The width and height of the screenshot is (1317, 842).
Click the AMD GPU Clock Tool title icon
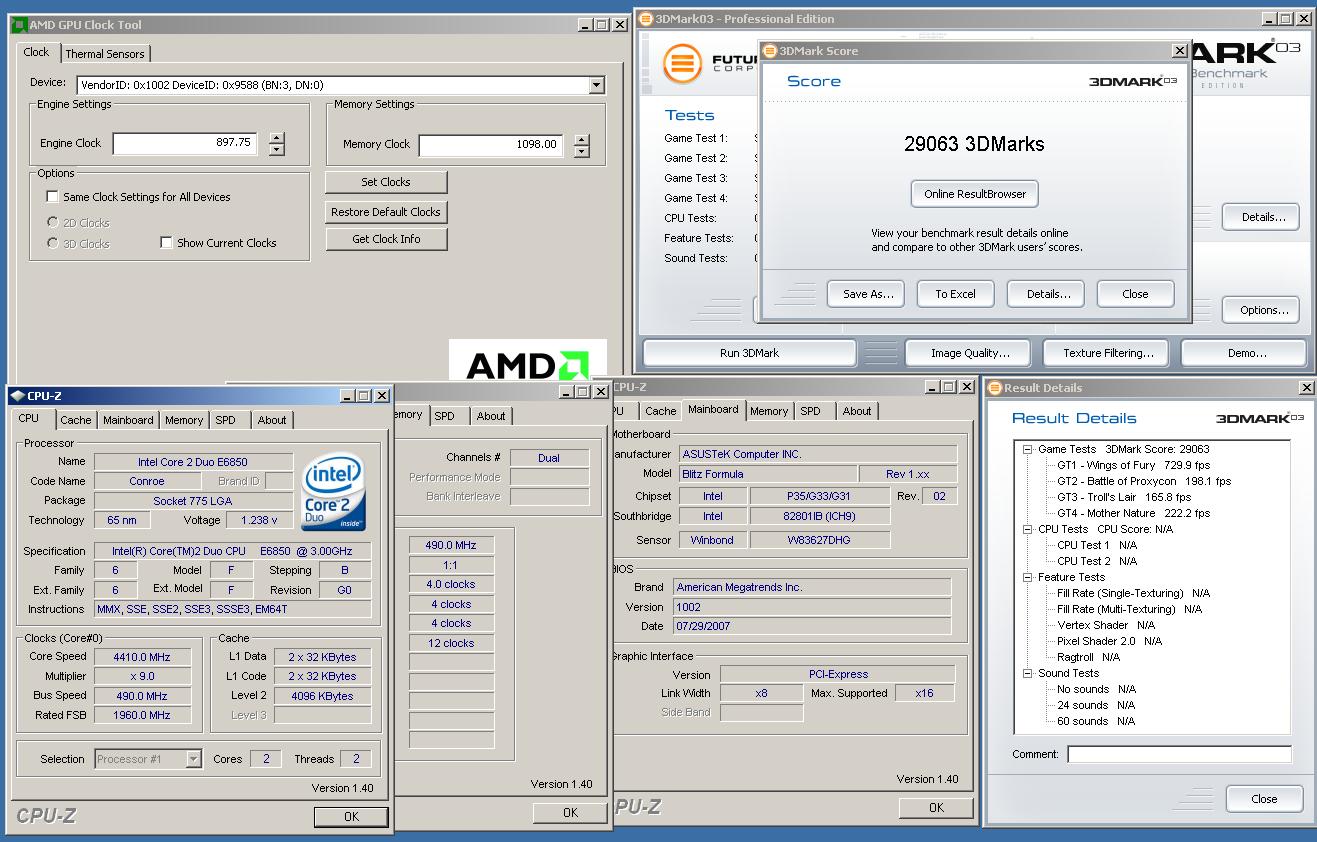point(21,25)
